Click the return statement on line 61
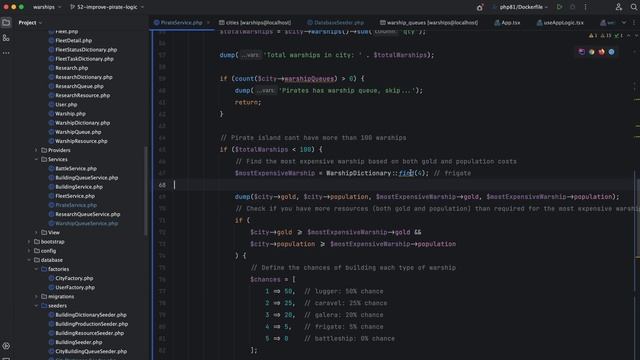The width and height of the screenshot is (640, 360). tap(248, 102)
